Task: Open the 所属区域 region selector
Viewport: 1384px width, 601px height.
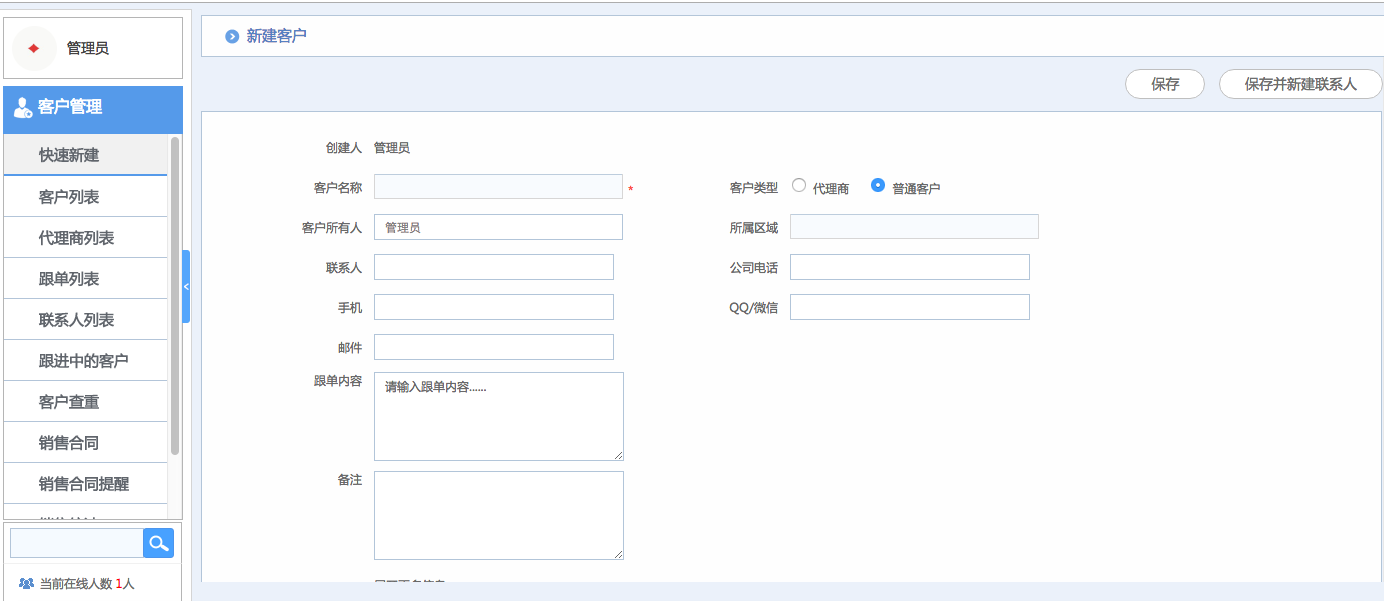Action: click(914, 227)
